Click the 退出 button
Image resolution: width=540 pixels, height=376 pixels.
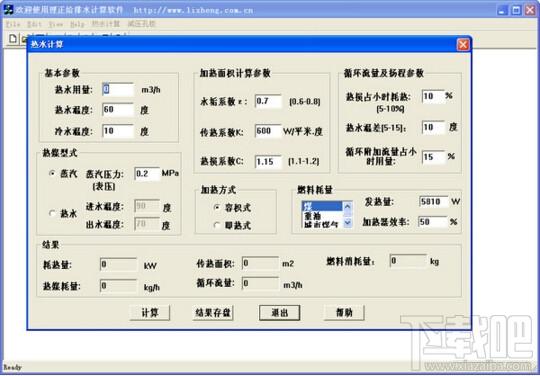(280, 313)
